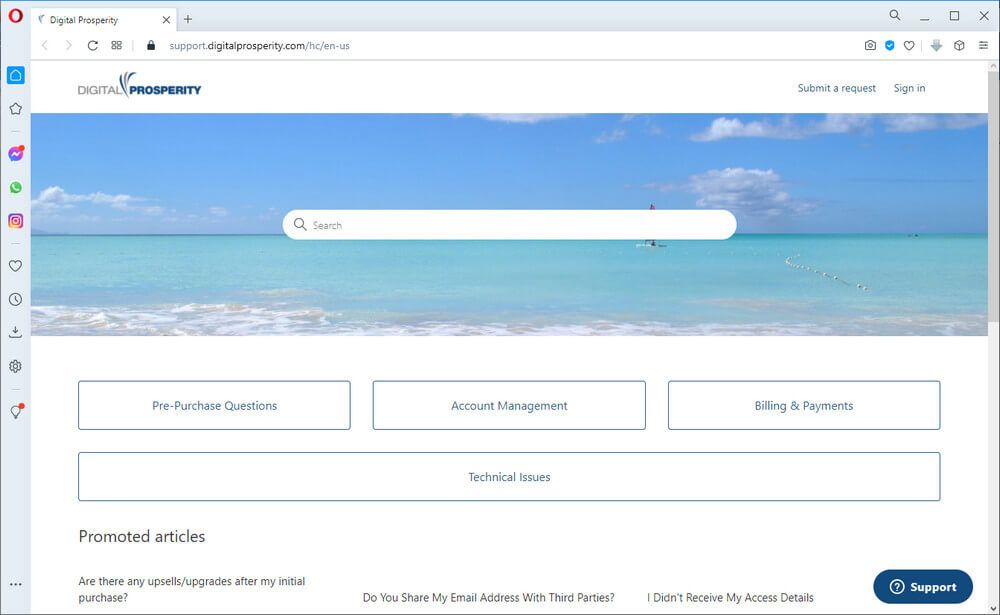This screenshot has width=1000, height=615.
Task: Open sidebar setup three-dots menu
Action: pyautogui.click(x=15, y=584)
